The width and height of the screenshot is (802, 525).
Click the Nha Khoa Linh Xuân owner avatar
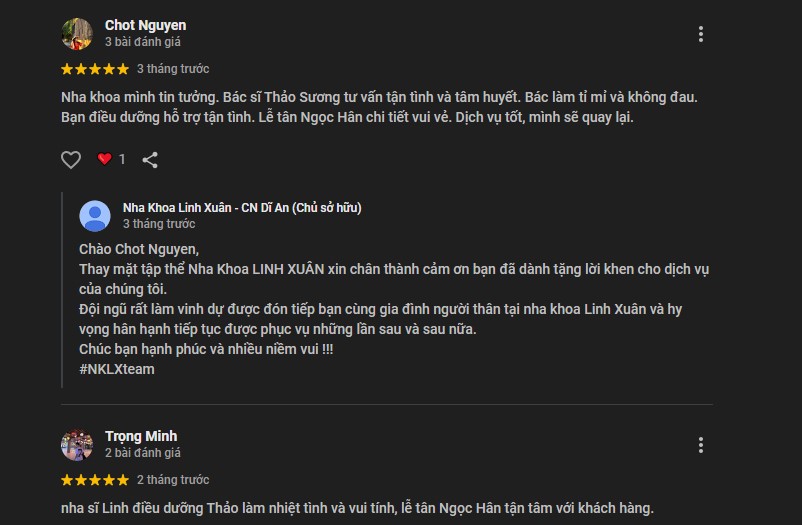(95, 216)
